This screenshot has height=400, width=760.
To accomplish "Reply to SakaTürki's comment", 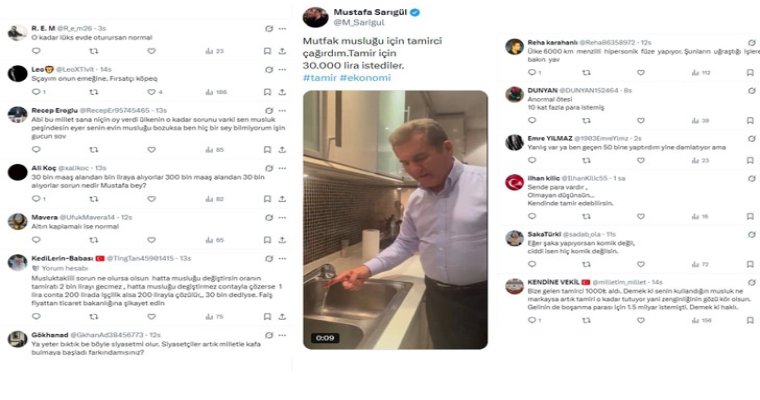I will [x=532, y=264].
